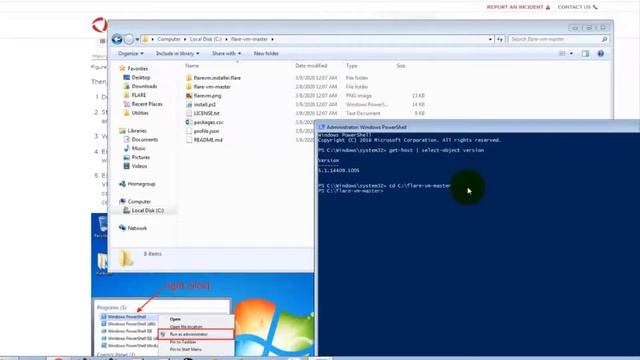Viewport: 640px width, 360px height.
Task: Expand the arrow after the flare-vm-master breadcrumb
Action: 272,39
